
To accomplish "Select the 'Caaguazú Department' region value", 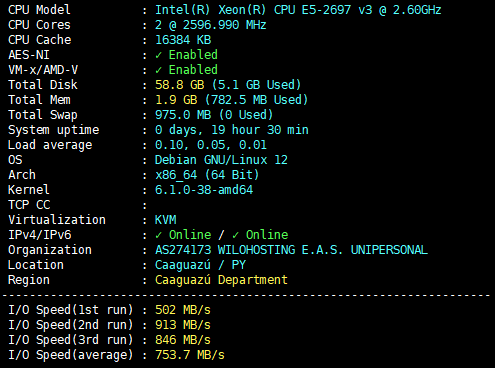I will tap(221, 280).
